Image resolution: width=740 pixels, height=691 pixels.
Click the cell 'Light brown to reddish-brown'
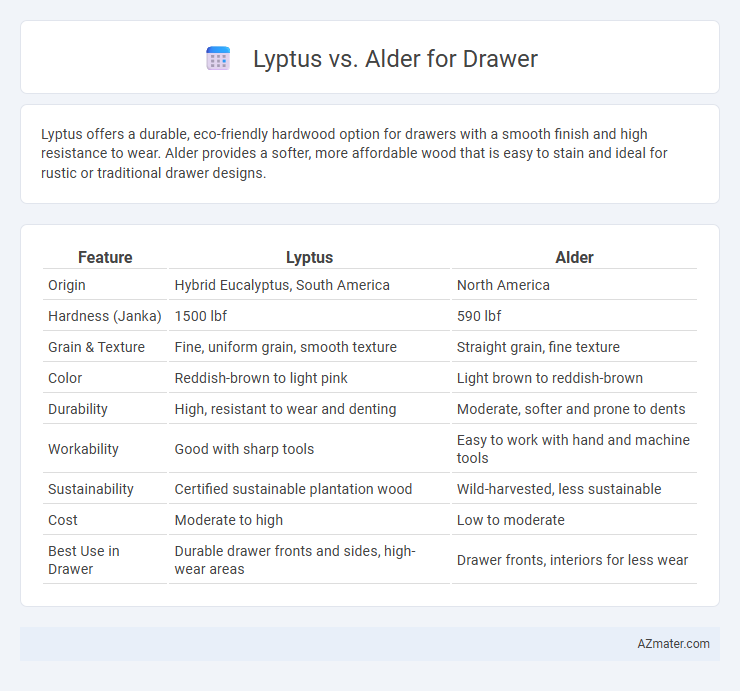pos(550,378)
